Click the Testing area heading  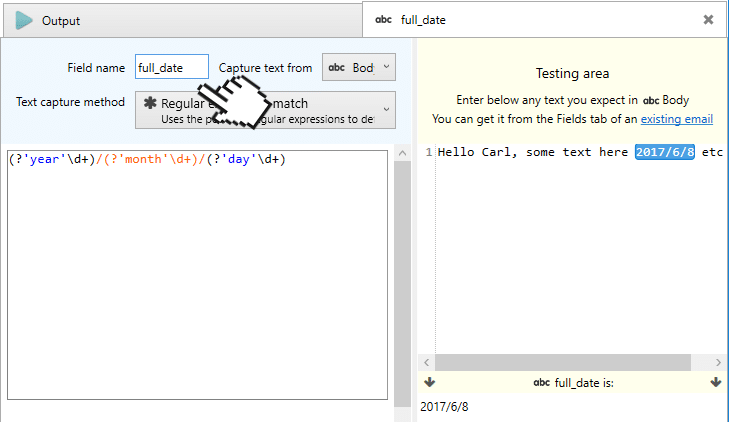point(572,73)
